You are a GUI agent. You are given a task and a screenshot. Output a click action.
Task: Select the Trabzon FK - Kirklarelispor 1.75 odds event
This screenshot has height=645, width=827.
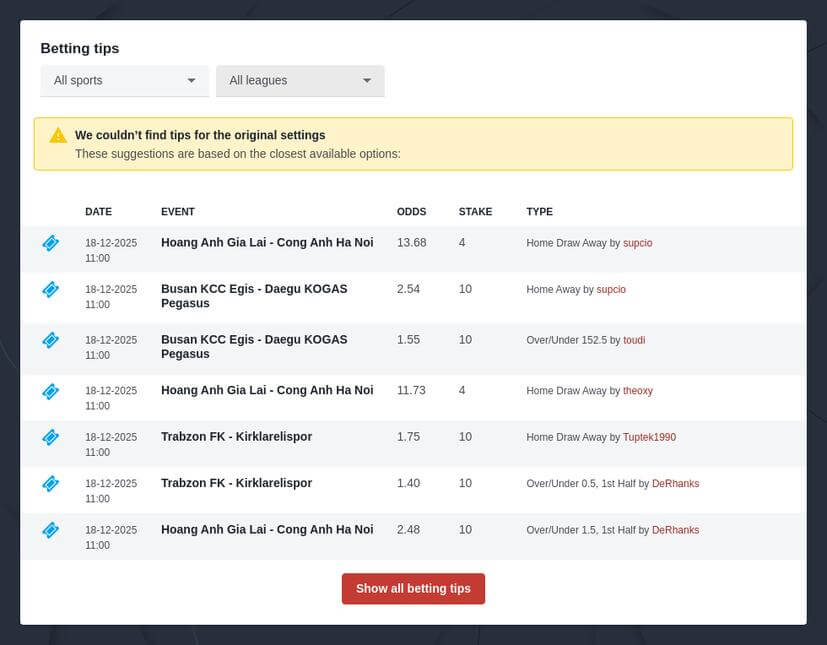[236, 437]
